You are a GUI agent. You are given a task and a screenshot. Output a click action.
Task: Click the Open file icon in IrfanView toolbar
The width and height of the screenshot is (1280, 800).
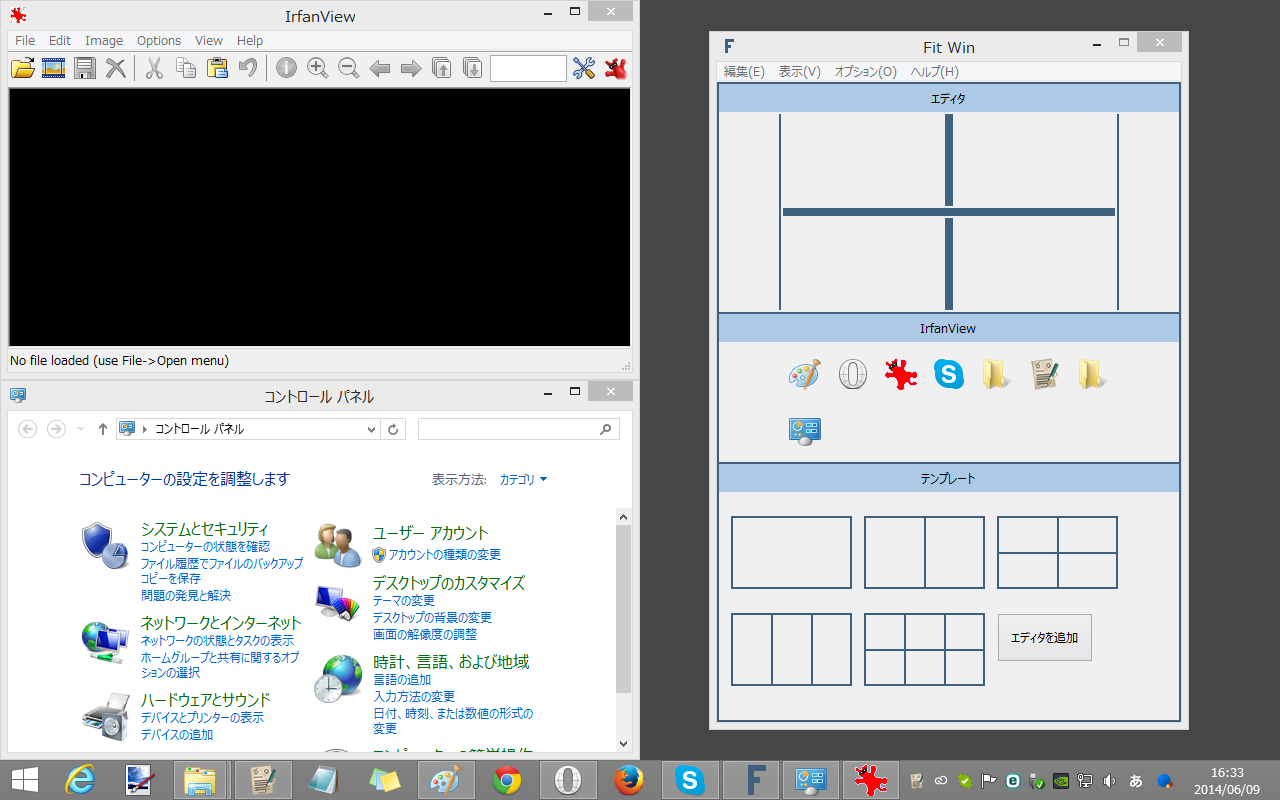click(23, 68)
